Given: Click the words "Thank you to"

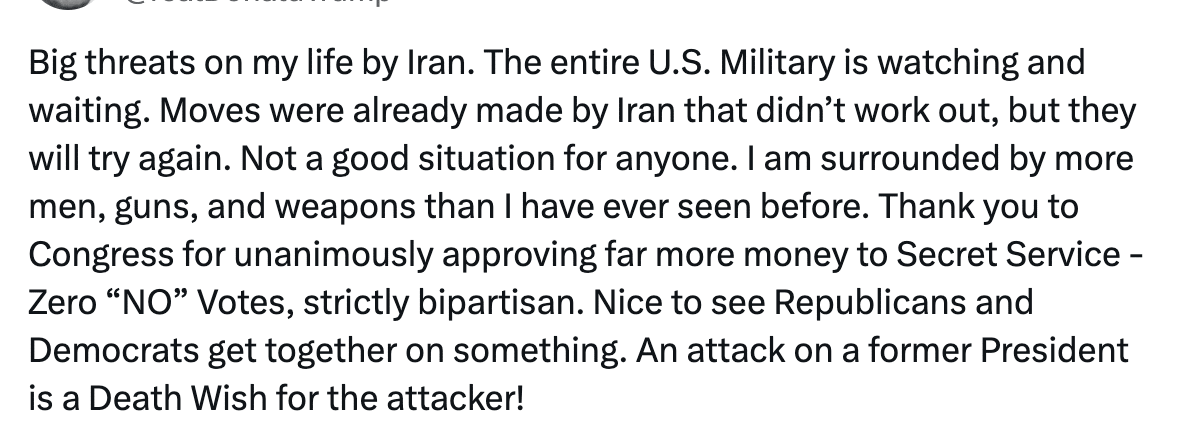Looking at the screenshot, I should (x=978, y=207).
